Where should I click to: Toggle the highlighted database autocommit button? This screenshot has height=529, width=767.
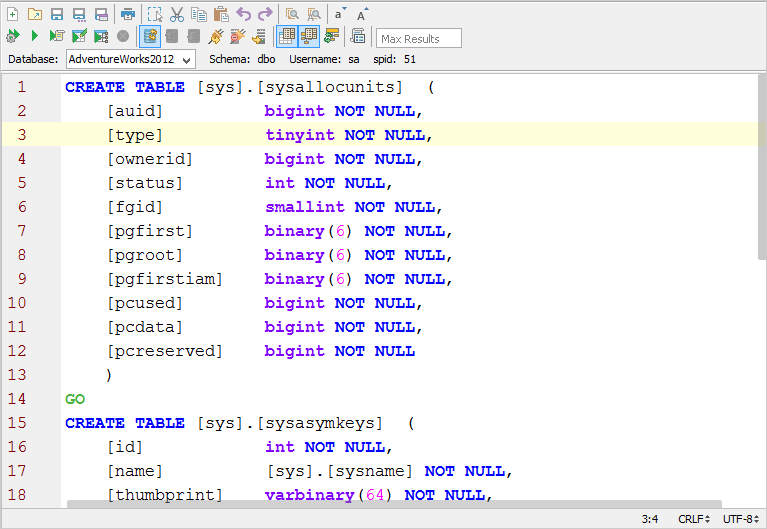(x=150, y=36)
